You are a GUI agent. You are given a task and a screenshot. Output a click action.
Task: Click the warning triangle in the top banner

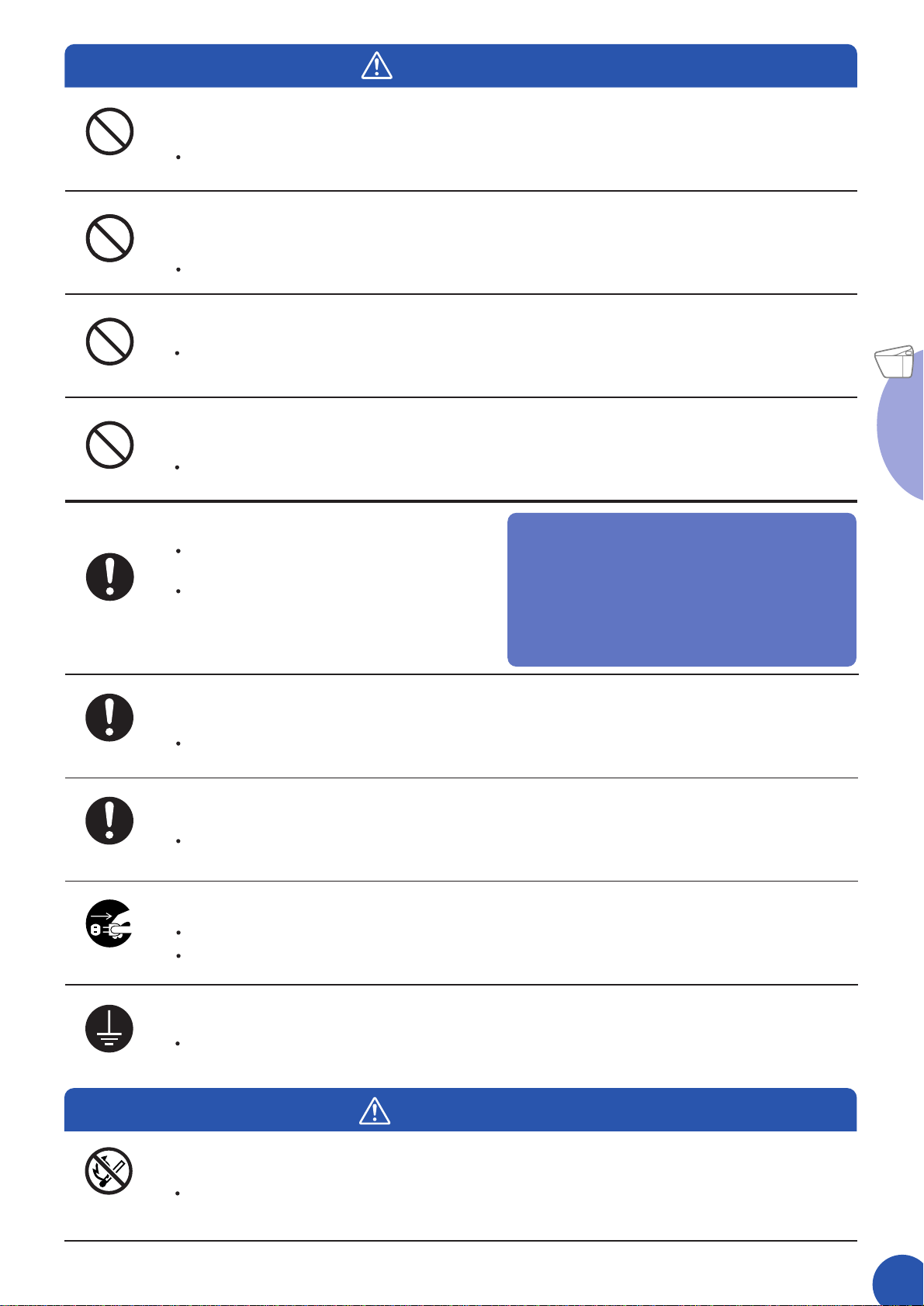tap(377, 66)
